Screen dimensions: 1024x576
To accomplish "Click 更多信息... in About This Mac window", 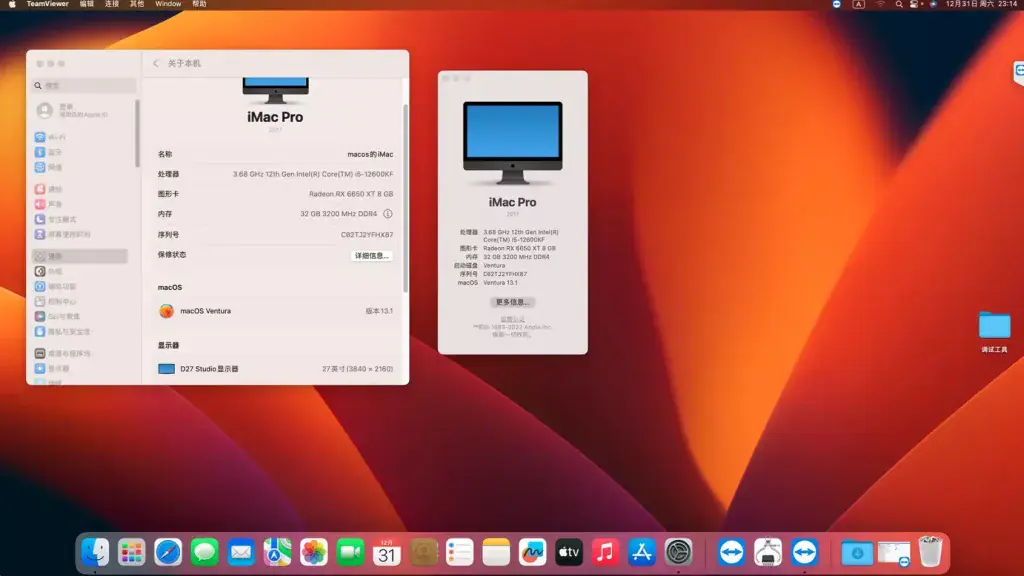I will (x=512, y=302).
